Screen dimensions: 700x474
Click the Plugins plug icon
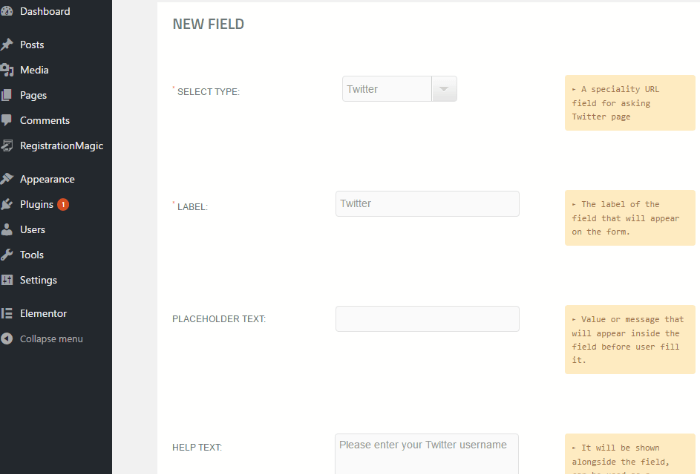(x=8, y=204)
